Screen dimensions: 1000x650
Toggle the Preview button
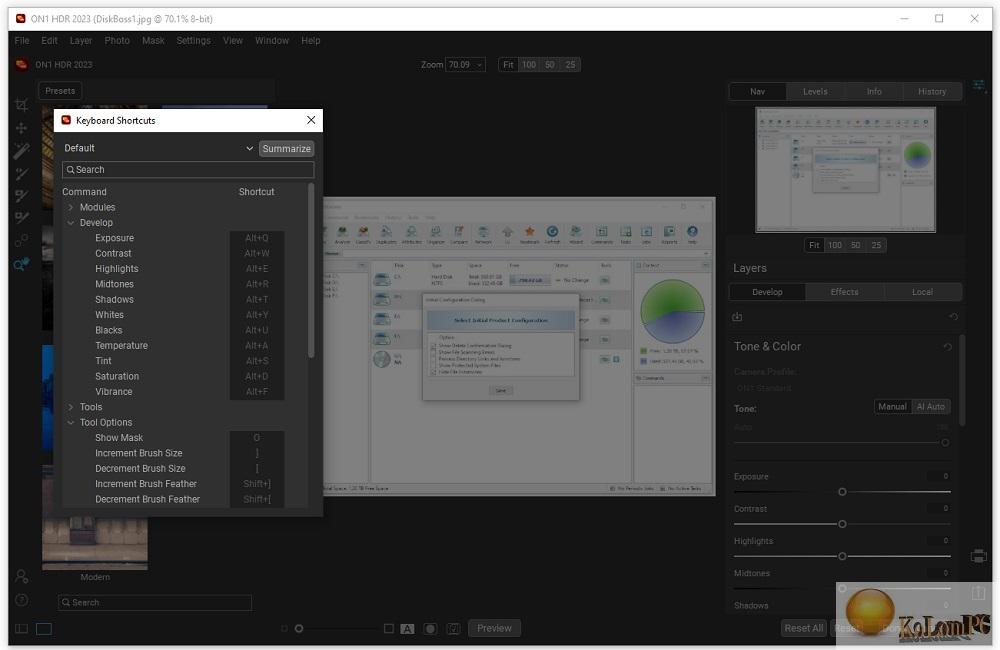point(494,628)
